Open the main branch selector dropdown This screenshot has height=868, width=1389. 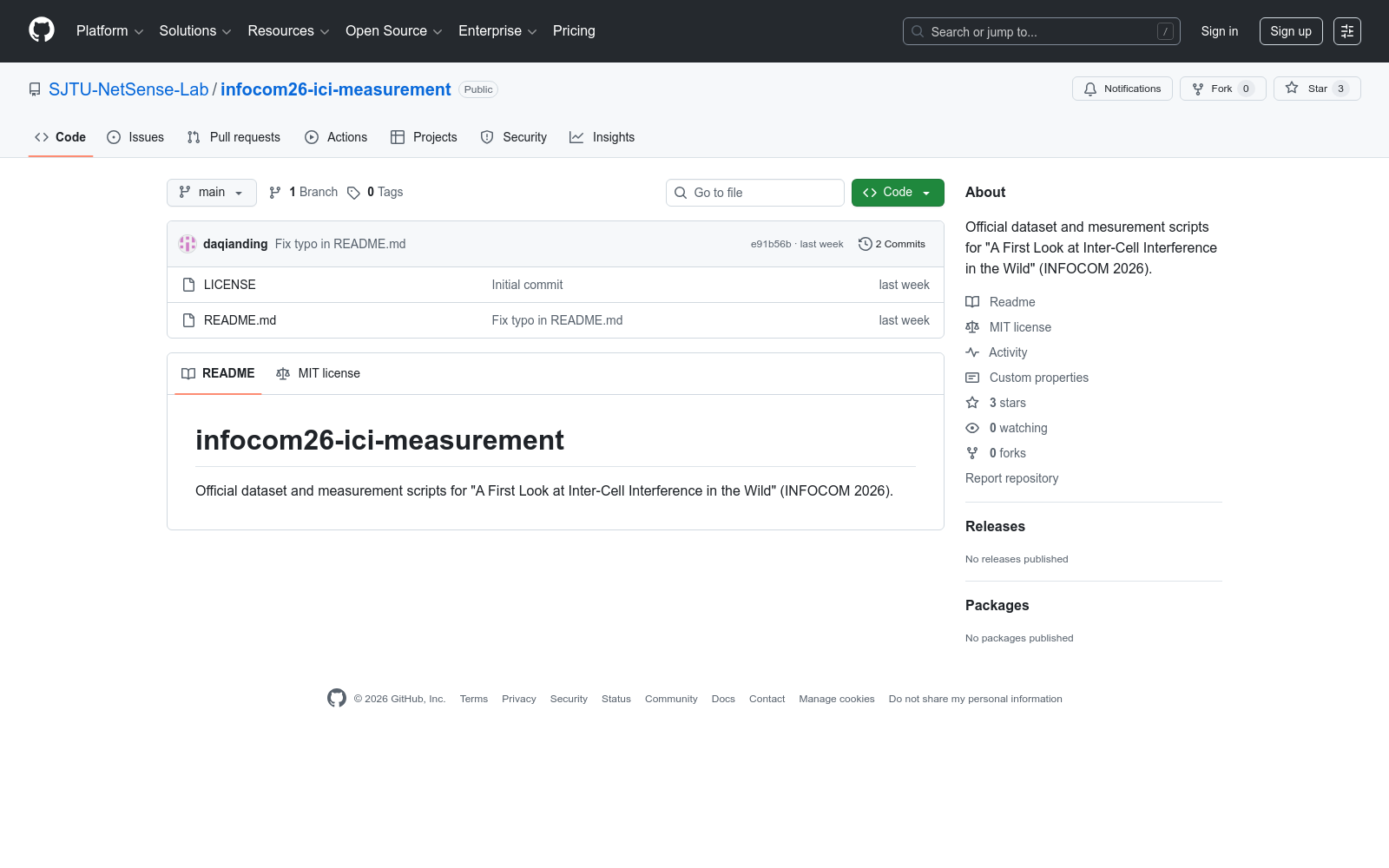click(212, 193)
